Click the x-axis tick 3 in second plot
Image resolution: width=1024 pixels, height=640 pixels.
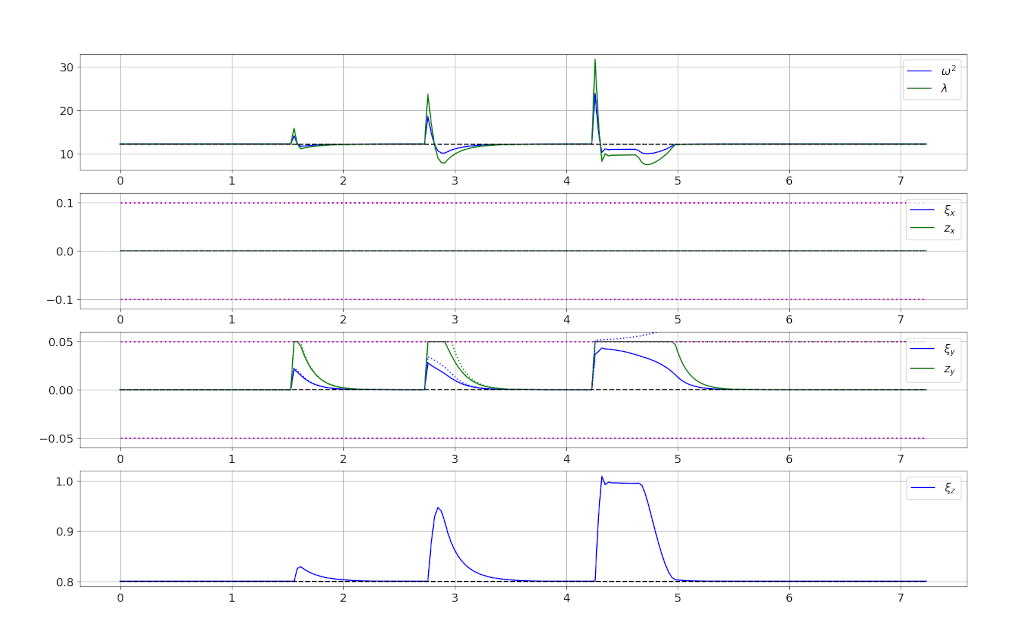[x=454, y=321]
